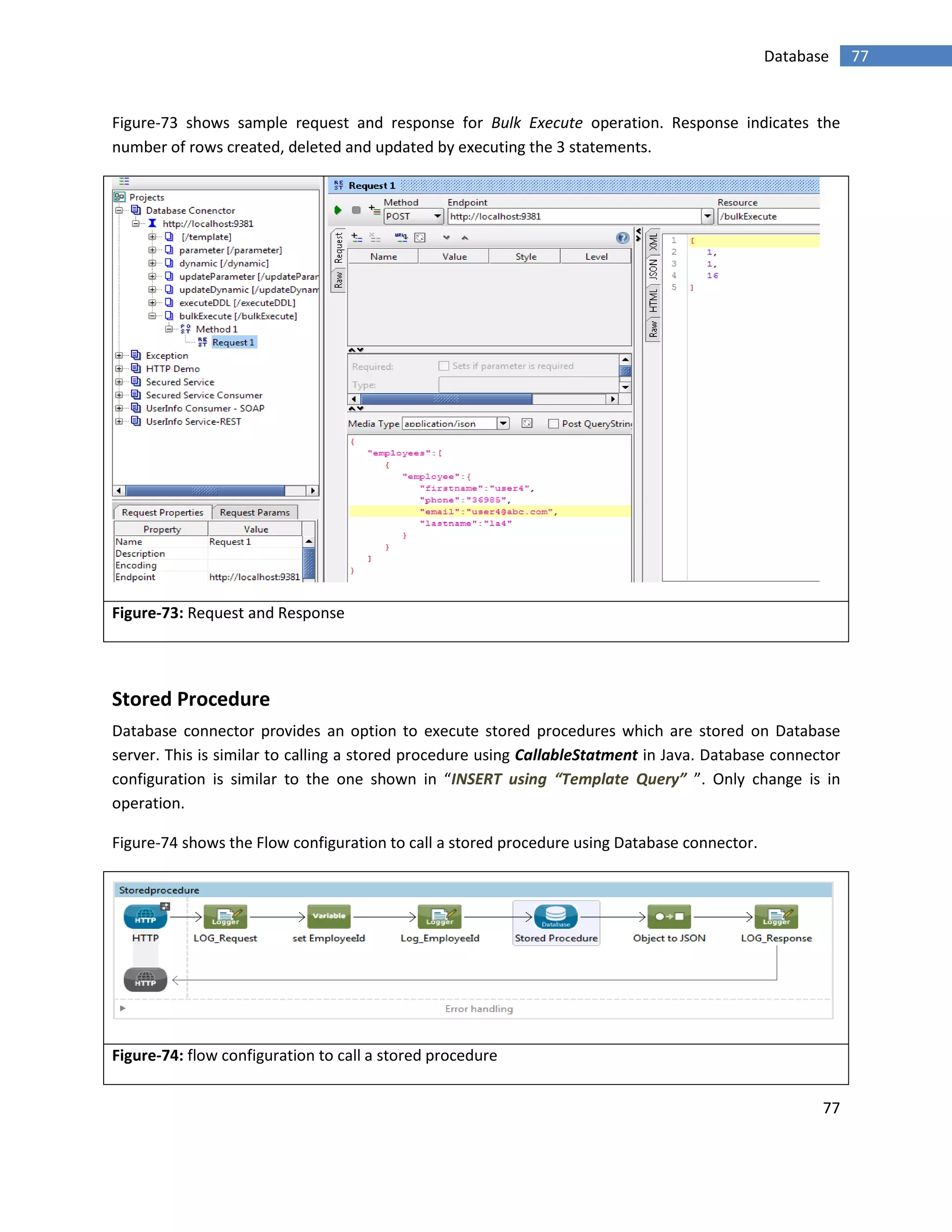Click the add parameter icon in the parameter toolbar

coord(357,238)
